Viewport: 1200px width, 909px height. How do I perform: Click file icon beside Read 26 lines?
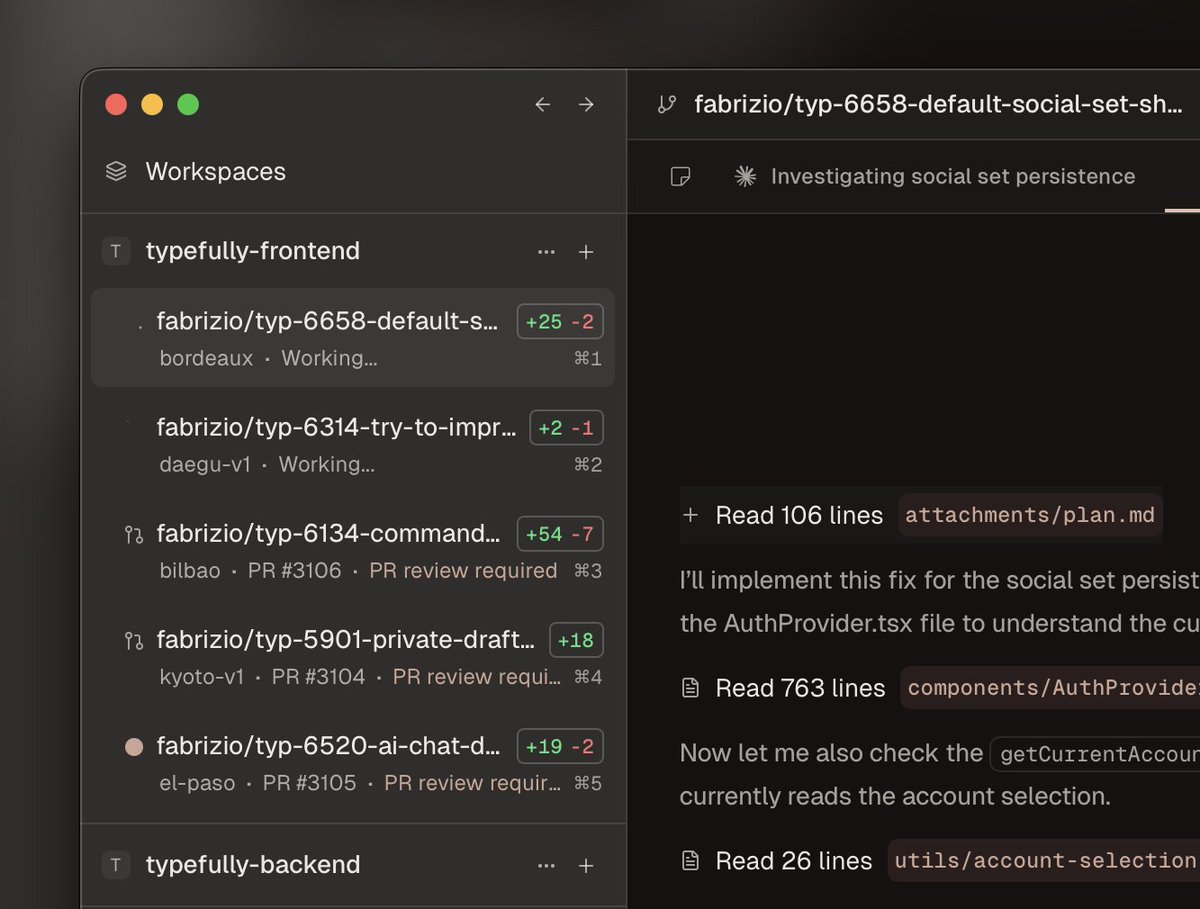(690, 861)
